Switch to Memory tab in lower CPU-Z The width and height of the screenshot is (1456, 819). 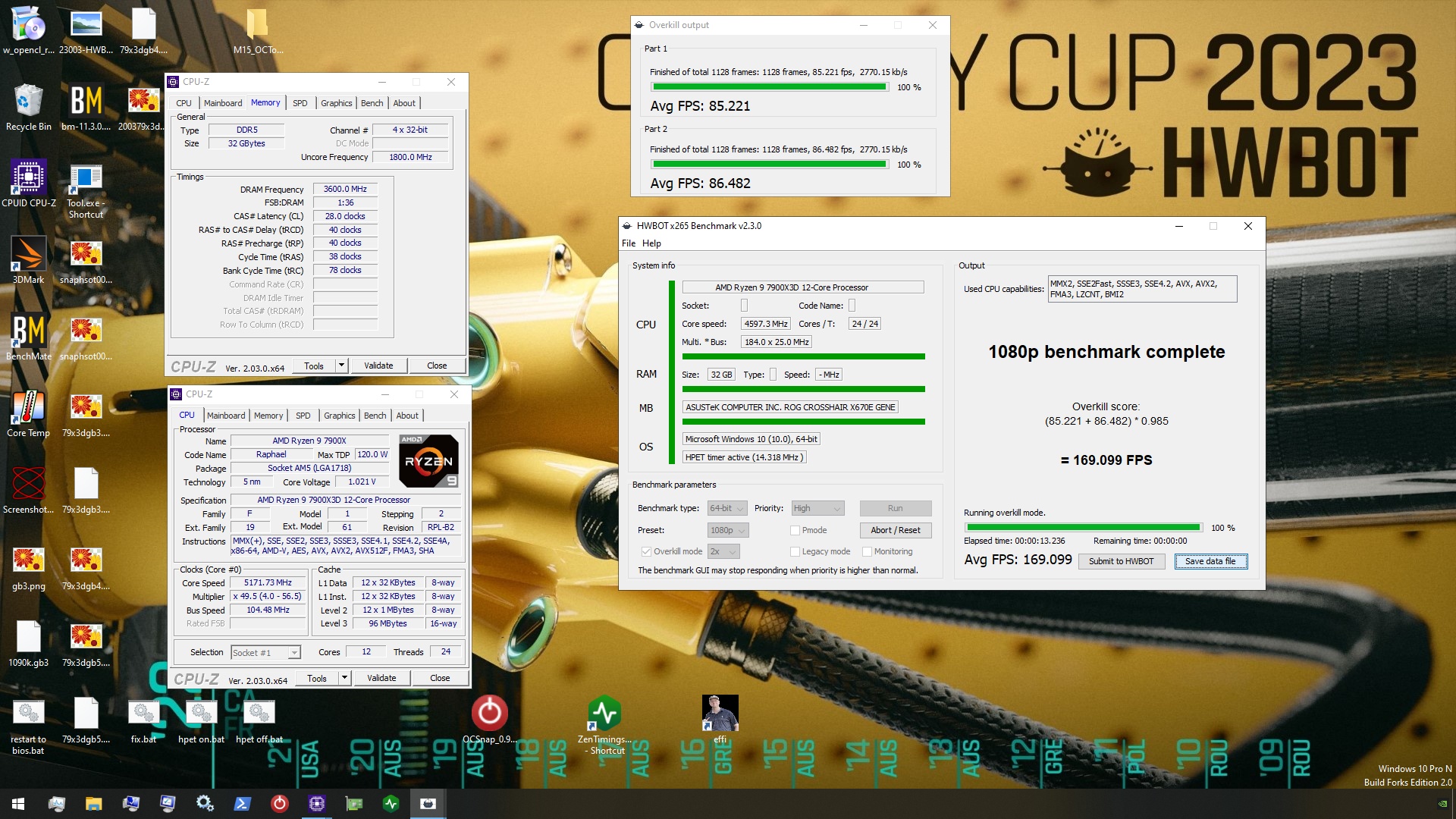pos(268,416)
